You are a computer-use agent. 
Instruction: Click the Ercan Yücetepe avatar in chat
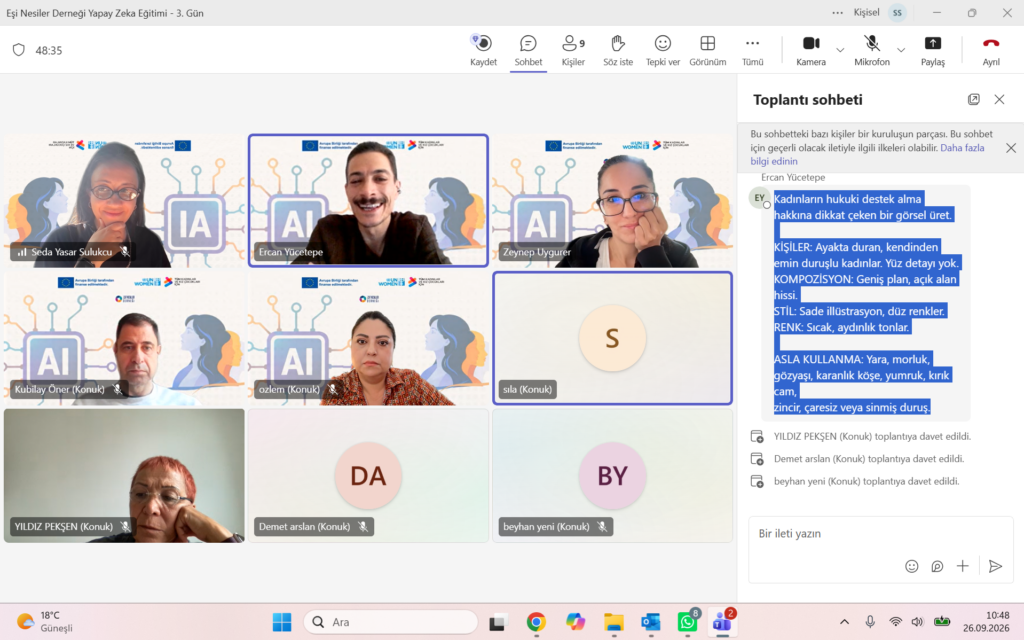pyautogui.click(x=760, y=198)
